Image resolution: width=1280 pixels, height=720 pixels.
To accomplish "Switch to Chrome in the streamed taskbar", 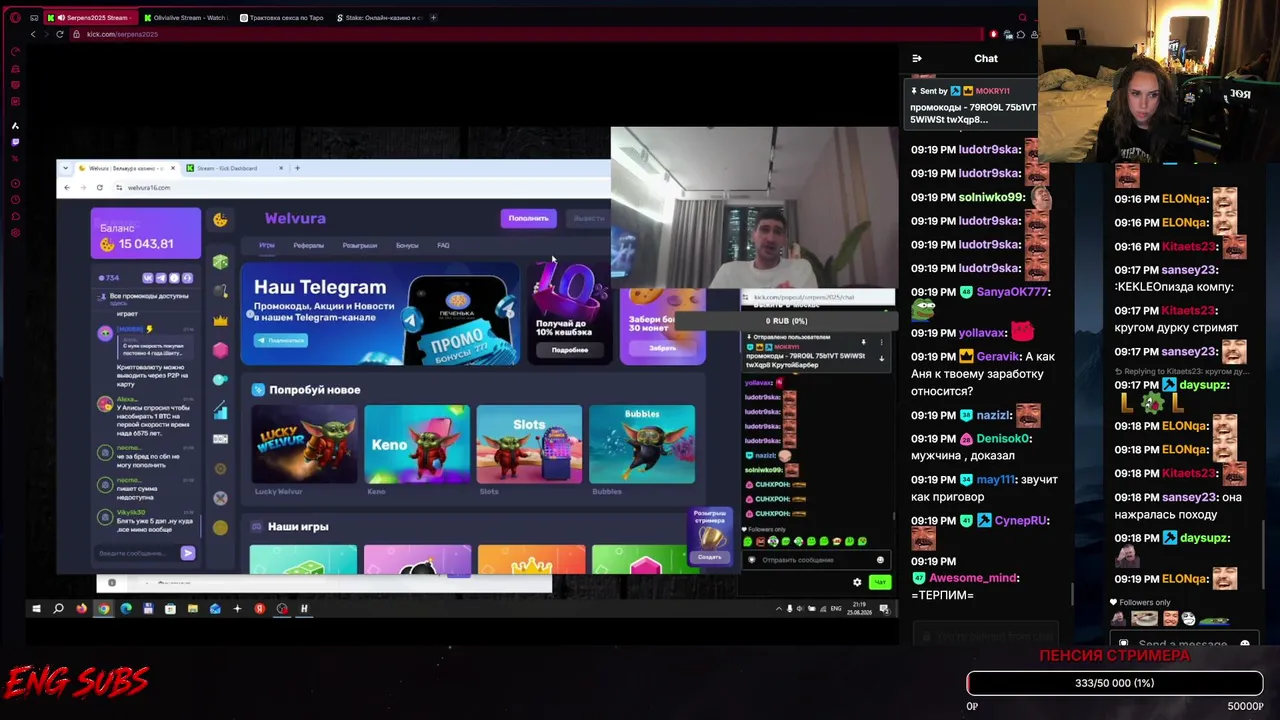I will coord(103,608).
